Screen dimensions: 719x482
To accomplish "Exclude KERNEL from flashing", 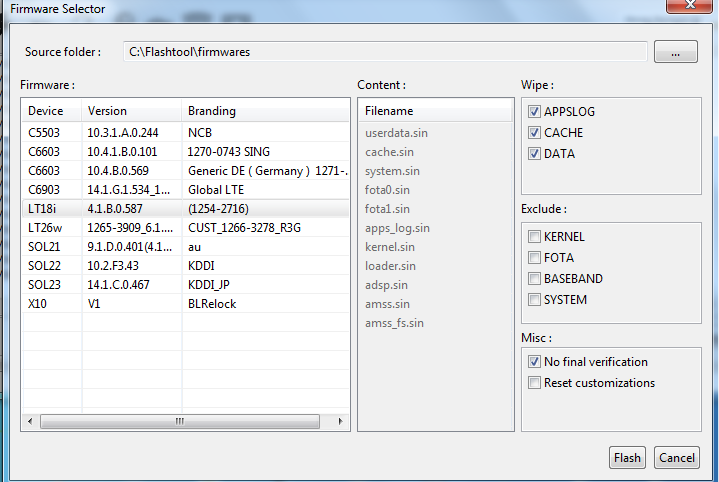I will [x=535, y=237].
